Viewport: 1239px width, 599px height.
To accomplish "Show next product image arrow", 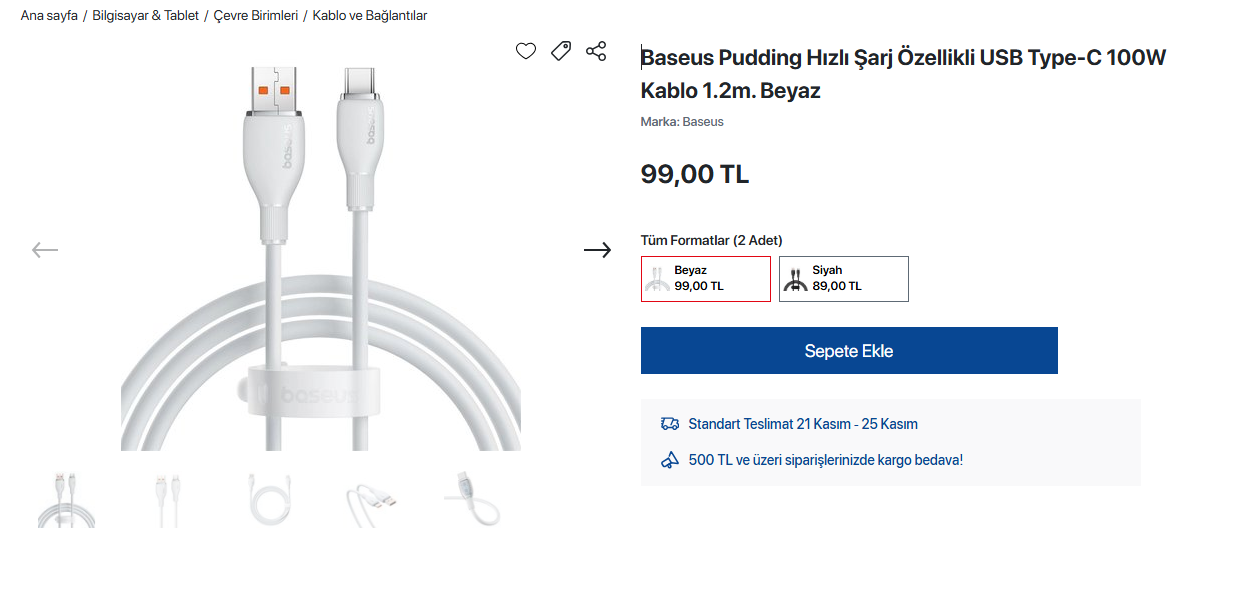I will tap(597, 250).
